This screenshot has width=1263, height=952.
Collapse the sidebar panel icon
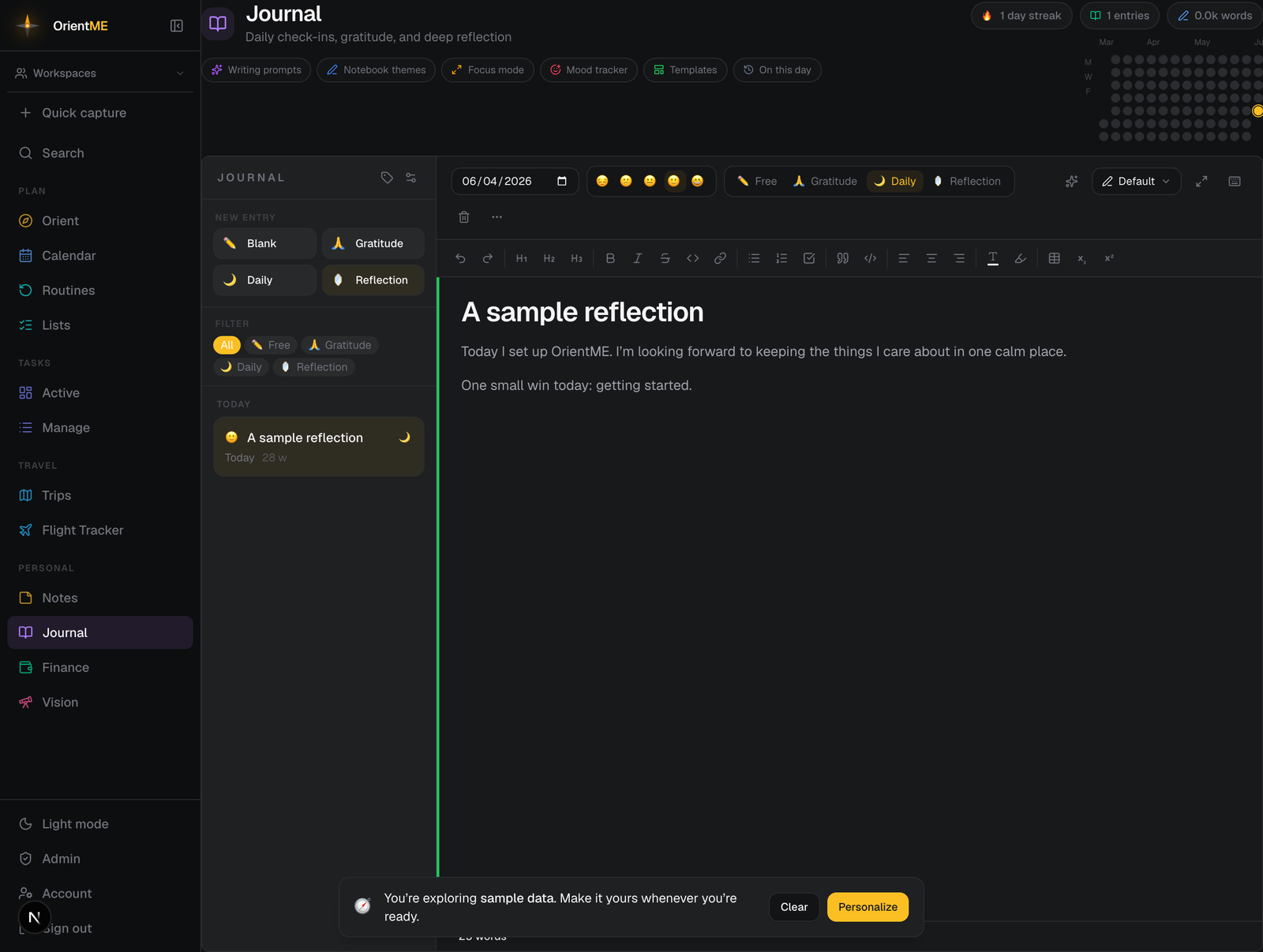177,26
